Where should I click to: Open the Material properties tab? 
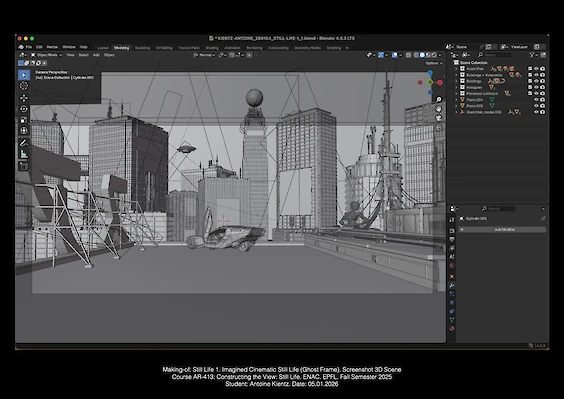[452, 328]
